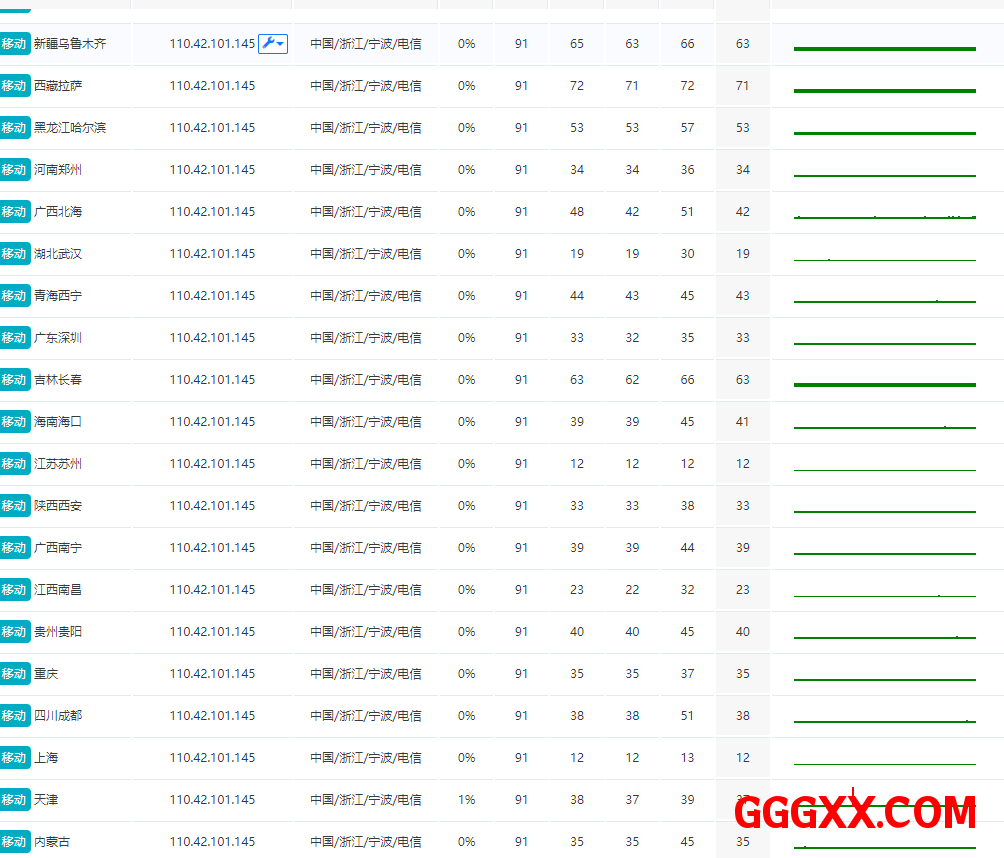Click the 移动 badge beside 湖北武汉
Screen dimensions: 1004x858
pyautogui.click(x=14, y=254)
